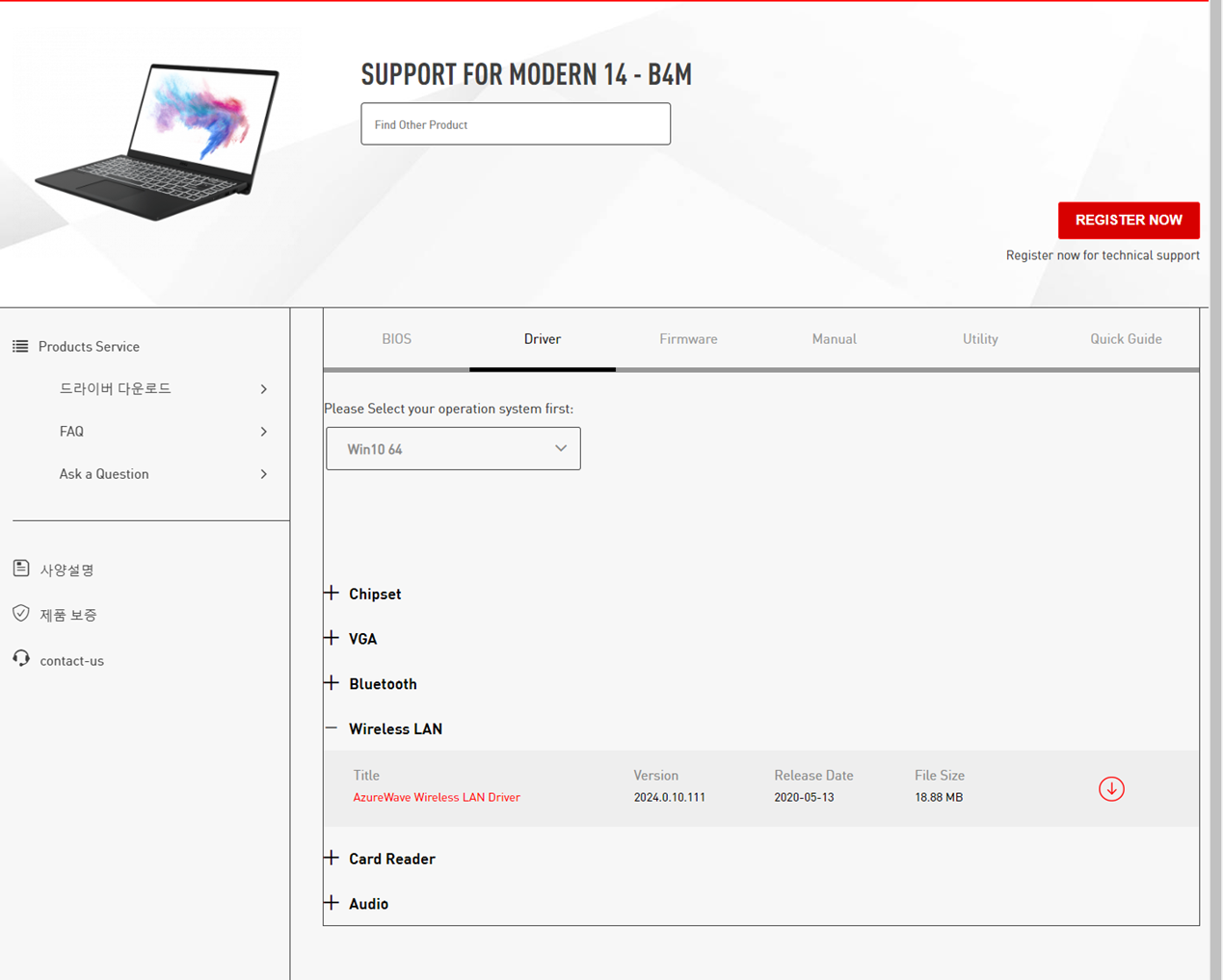The image size is (1223, 980).
Task: Click the version value 2024.0.10.111
Action: pos(670,798)
